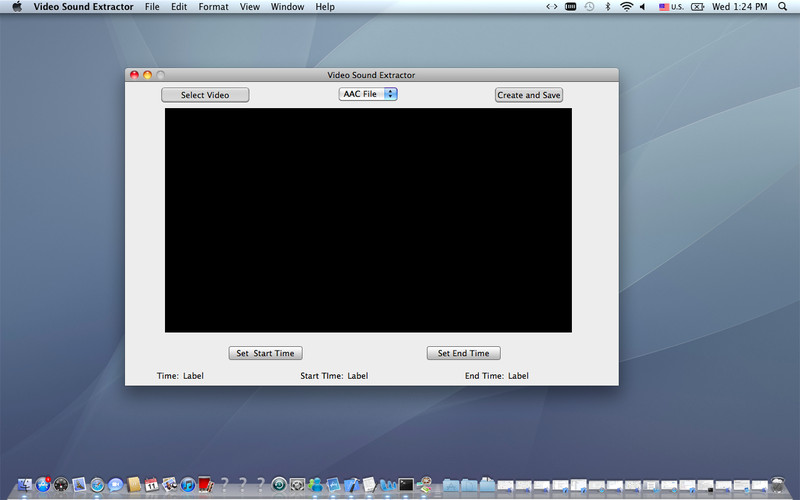Open Mail stamp icon in dock
Image resolution: width=800 pixels, height=500 pixels.
pyautogui.click(x=79, y=484)
